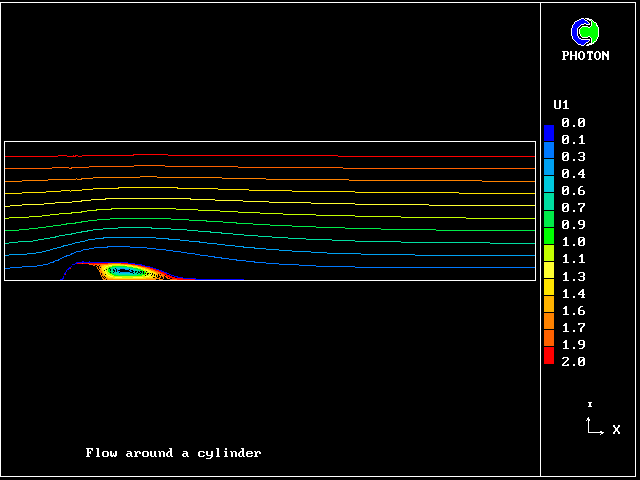640x480 pixels.
Task: Select the 1.4 legend value label
Action: [573, 293]
